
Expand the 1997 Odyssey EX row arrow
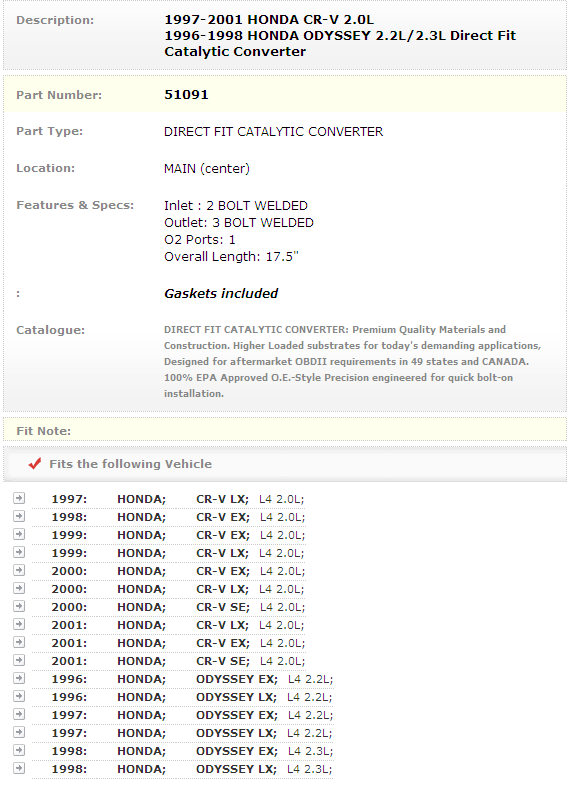pyautogui.click(x=19, y=714)
